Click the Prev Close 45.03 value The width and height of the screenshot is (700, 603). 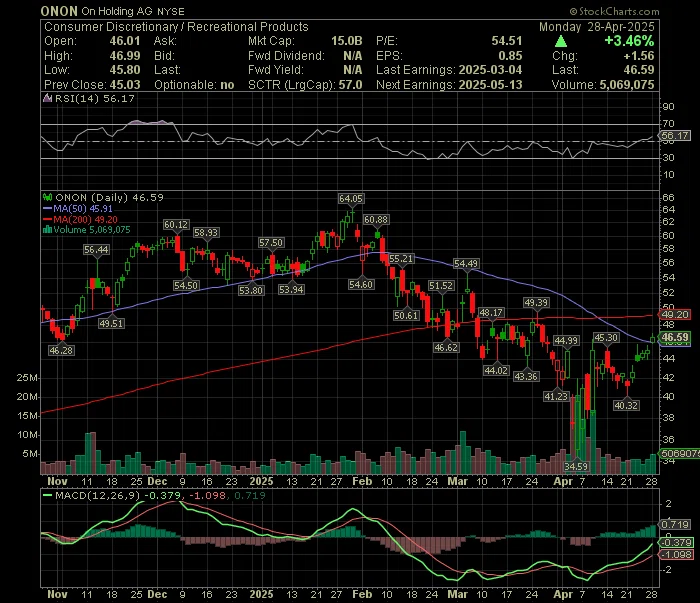click(125, 85)
